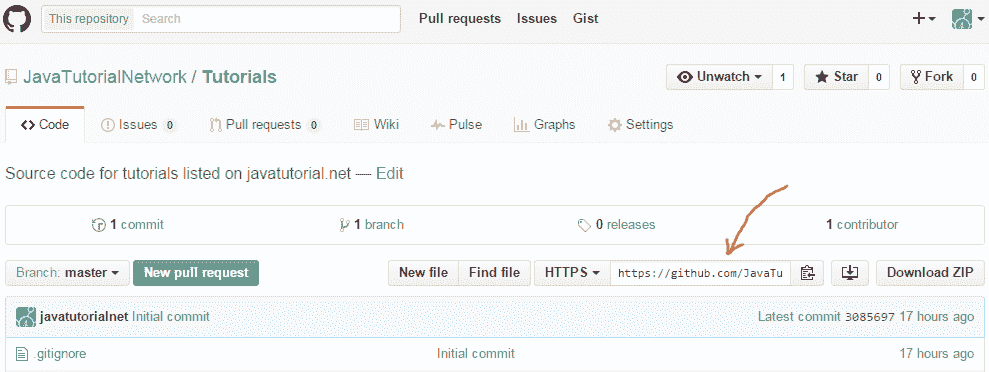This screenshot has width=989, height=372.
Task: Open GitHub home via Octocat logo
Action: (17, 18)
